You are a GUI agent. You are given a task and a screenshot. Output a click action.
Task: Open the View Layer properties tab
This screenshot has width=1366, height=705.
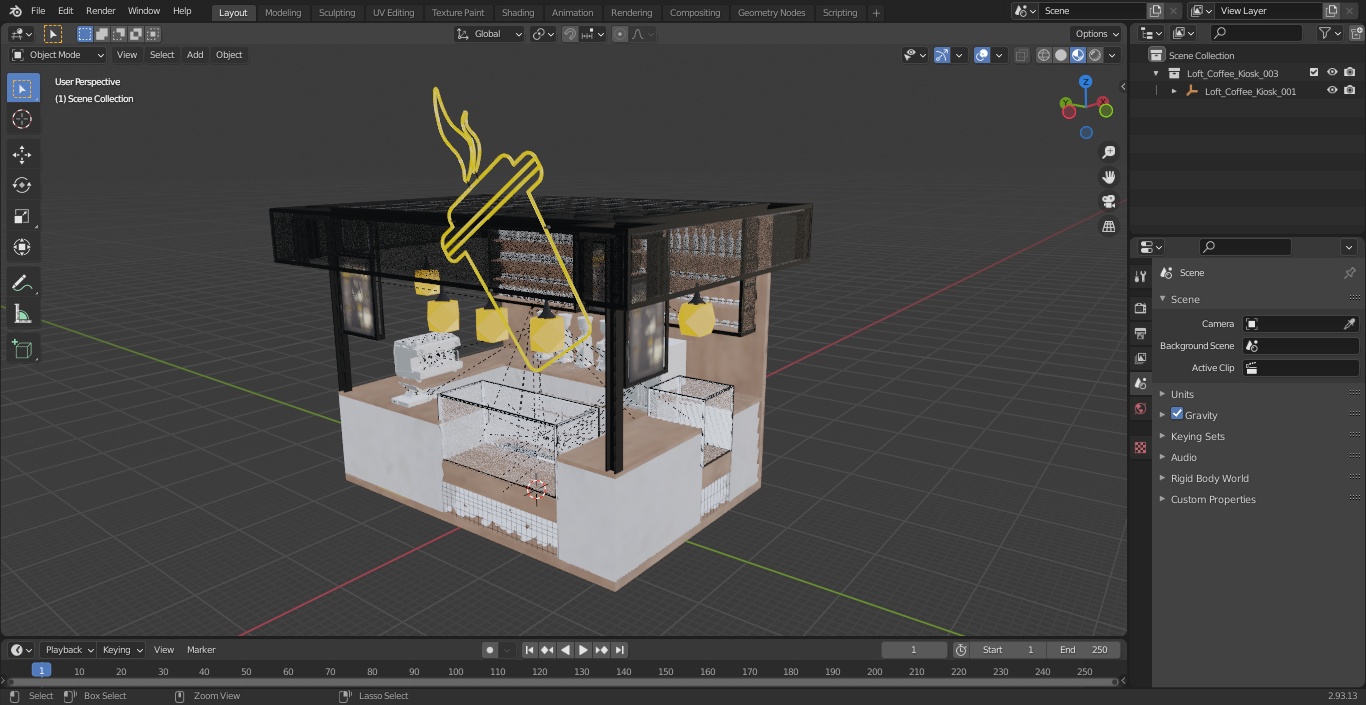point(1140,358)
